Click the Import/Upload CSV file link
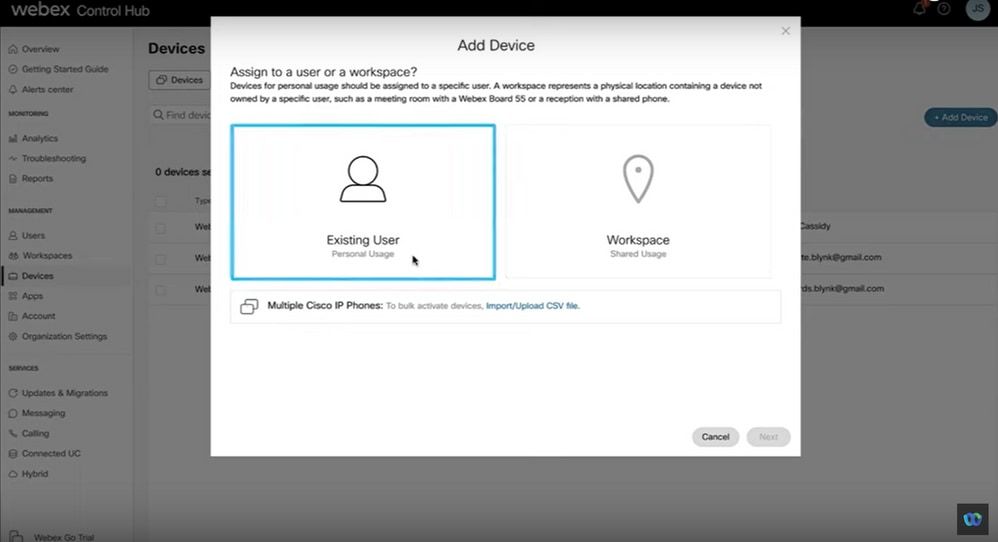998x542 pixels. 533,306
